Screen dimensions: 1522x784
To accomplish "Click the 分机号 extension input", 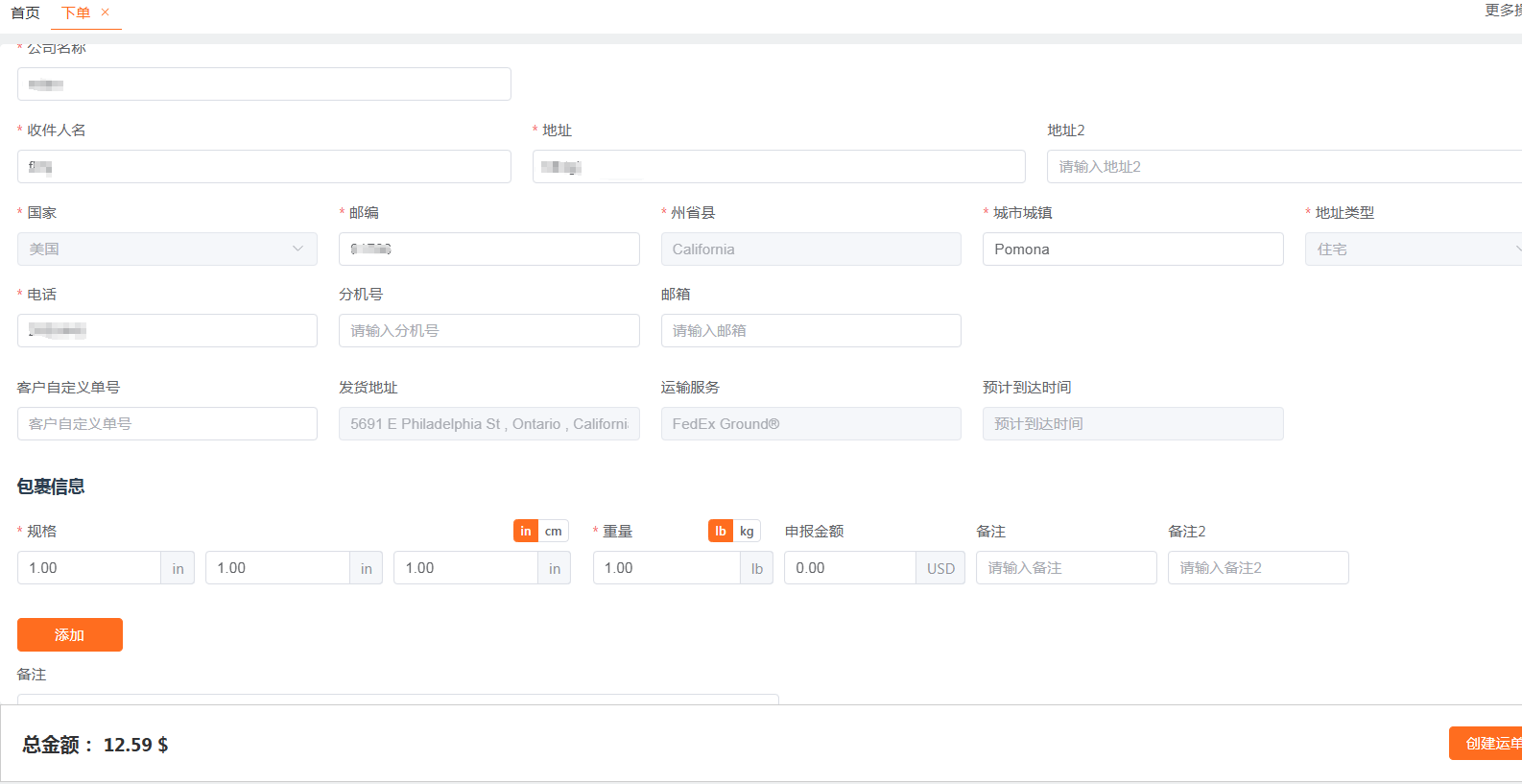I will pos(488,331).
